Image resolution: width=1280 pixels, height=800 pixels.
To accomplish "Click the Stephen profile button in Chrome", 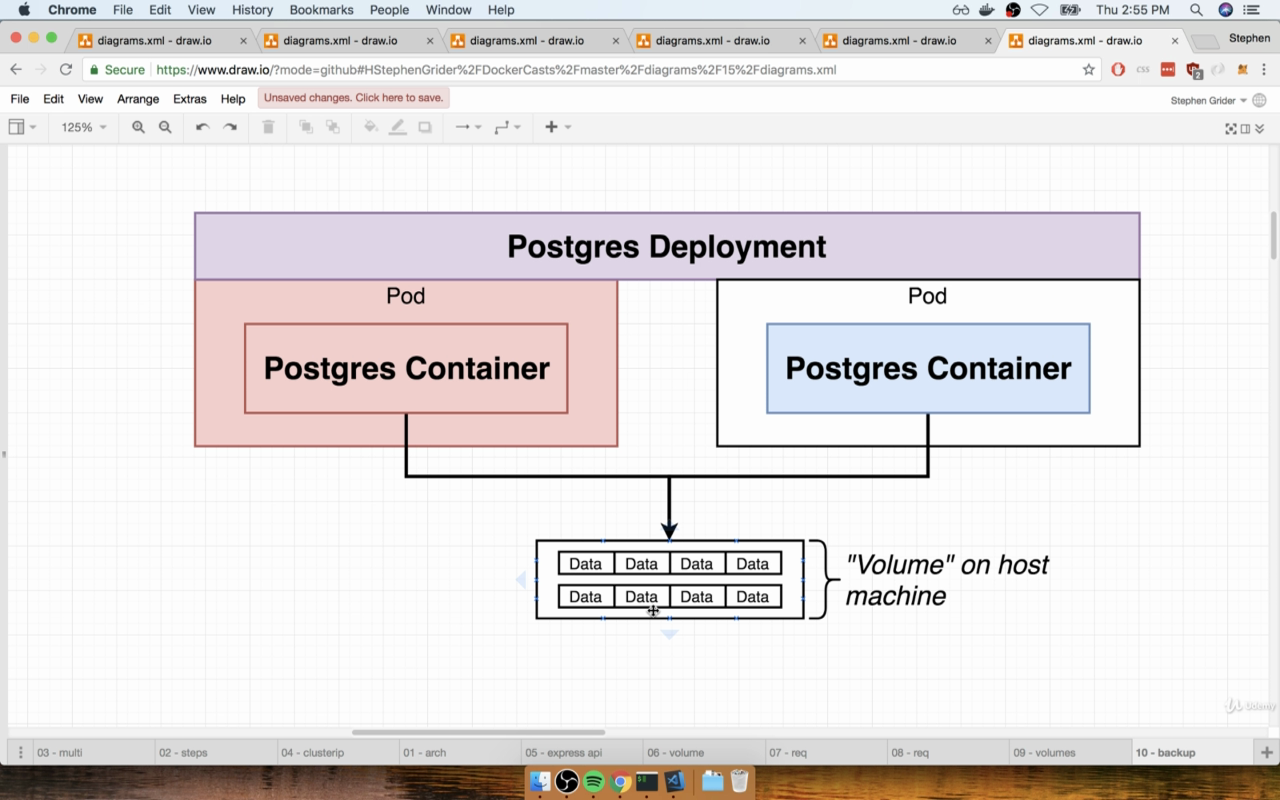I will [1249, 38].
